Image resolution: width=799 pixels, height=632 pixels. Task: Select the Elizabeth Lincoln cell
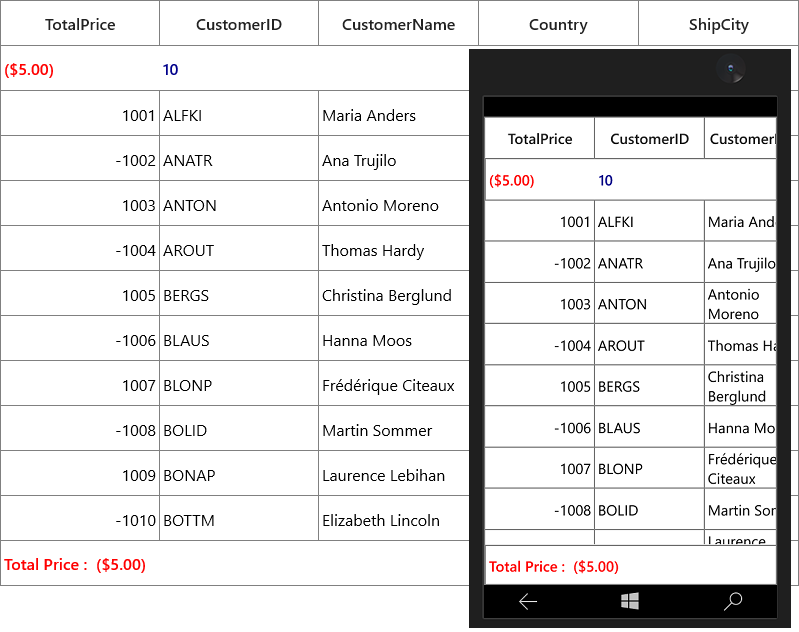point(394,518)
